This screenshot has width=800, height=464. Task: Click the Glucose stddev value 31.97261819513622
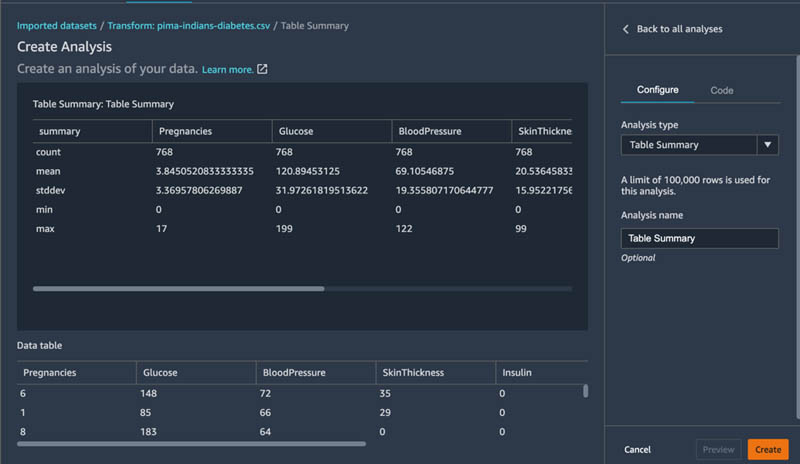(x=321, y=190)
